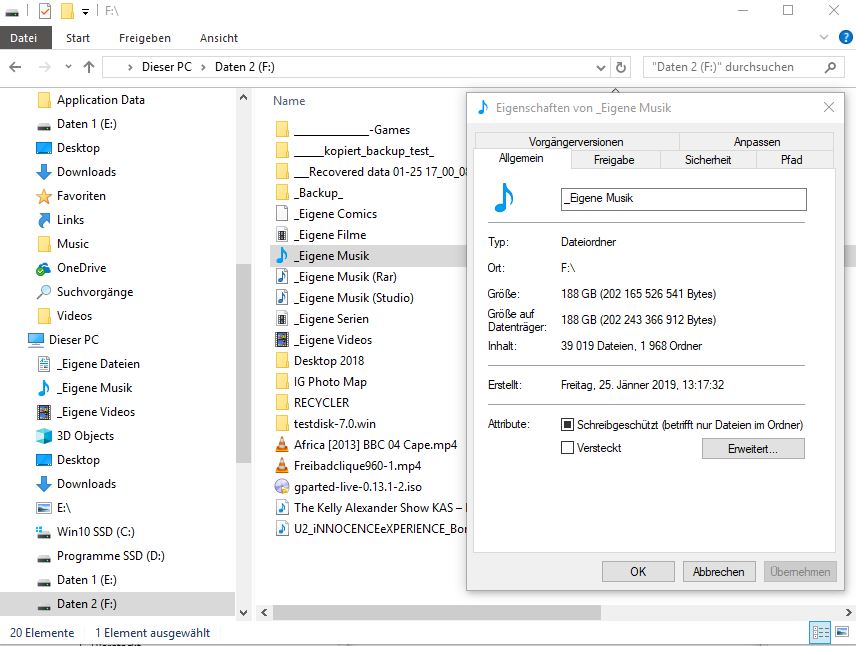Enable the Versteckt checkbox
This screenshot has height=646, width=856.
point(567,448)
